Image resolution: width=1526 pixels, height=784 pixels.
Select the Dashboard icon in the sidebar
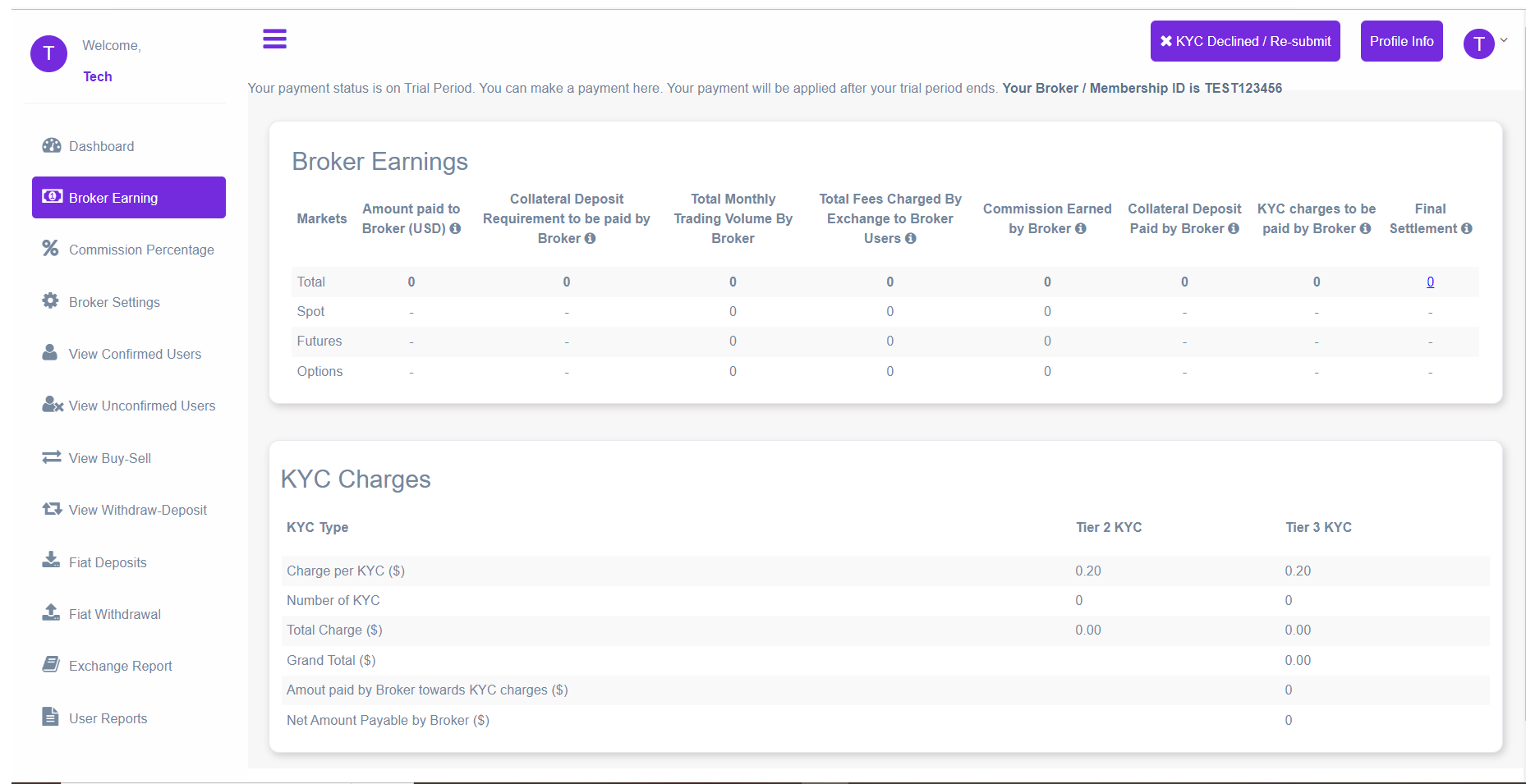coord(51,145)
